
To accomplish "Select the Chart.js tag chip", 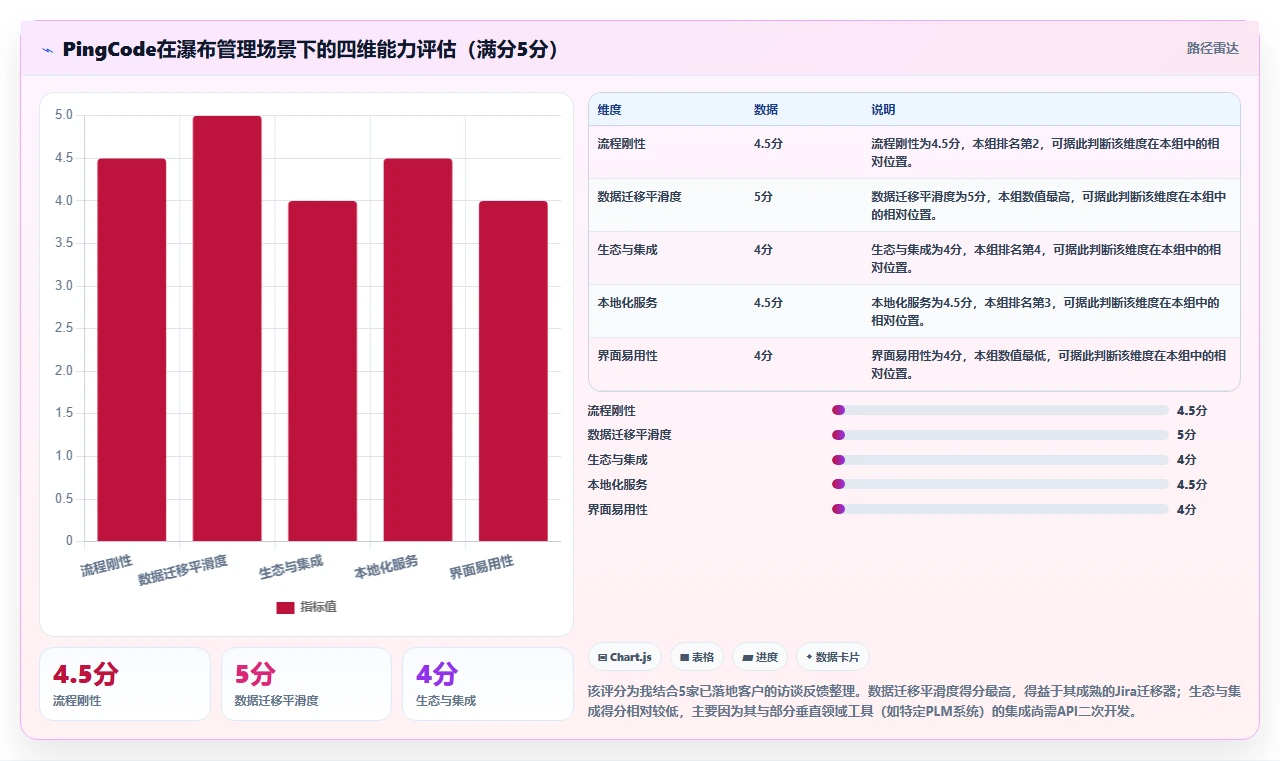I will point(624,657).
